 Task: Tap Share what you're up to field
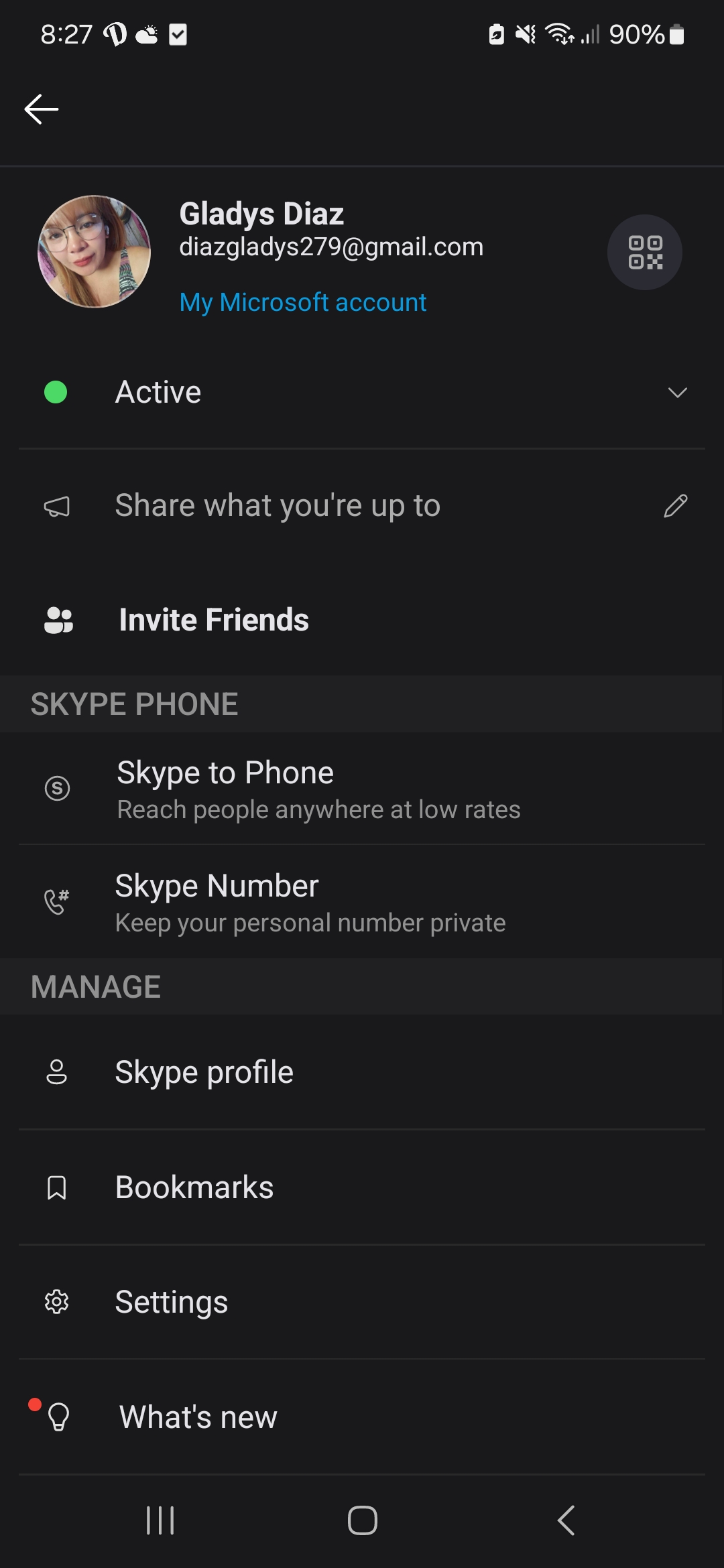point(362,506)
